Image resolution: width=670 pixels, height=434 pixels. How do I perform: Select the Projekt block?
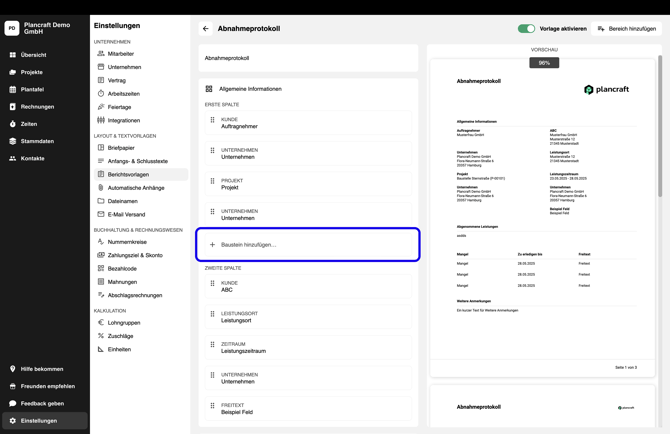pyautogui.click(x=308, y=184)
